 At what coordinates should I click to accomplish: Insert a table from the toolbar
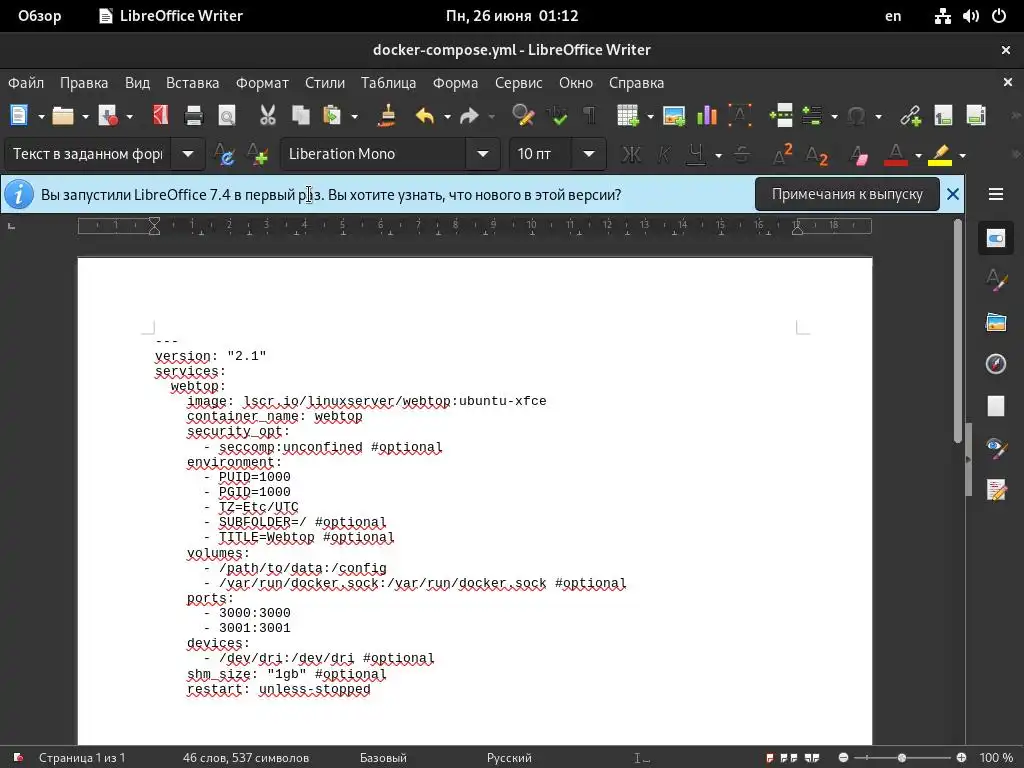628,116
